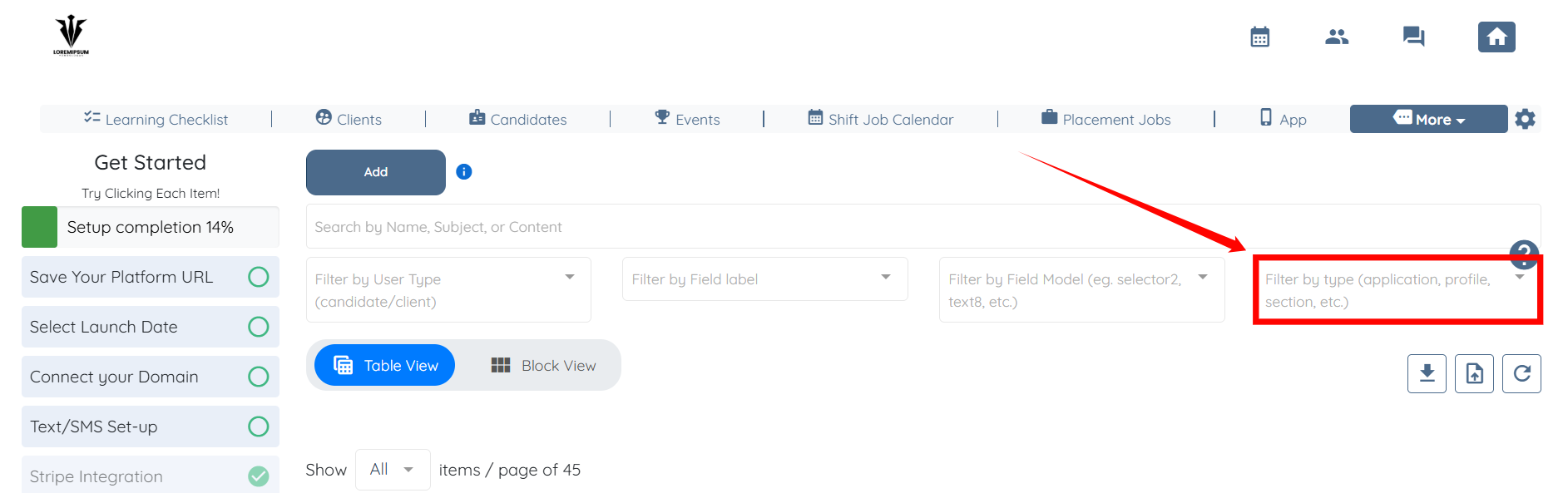Open the items per page All dropdown
This screenshot has height=493, width=1568.
pos(392,470)
